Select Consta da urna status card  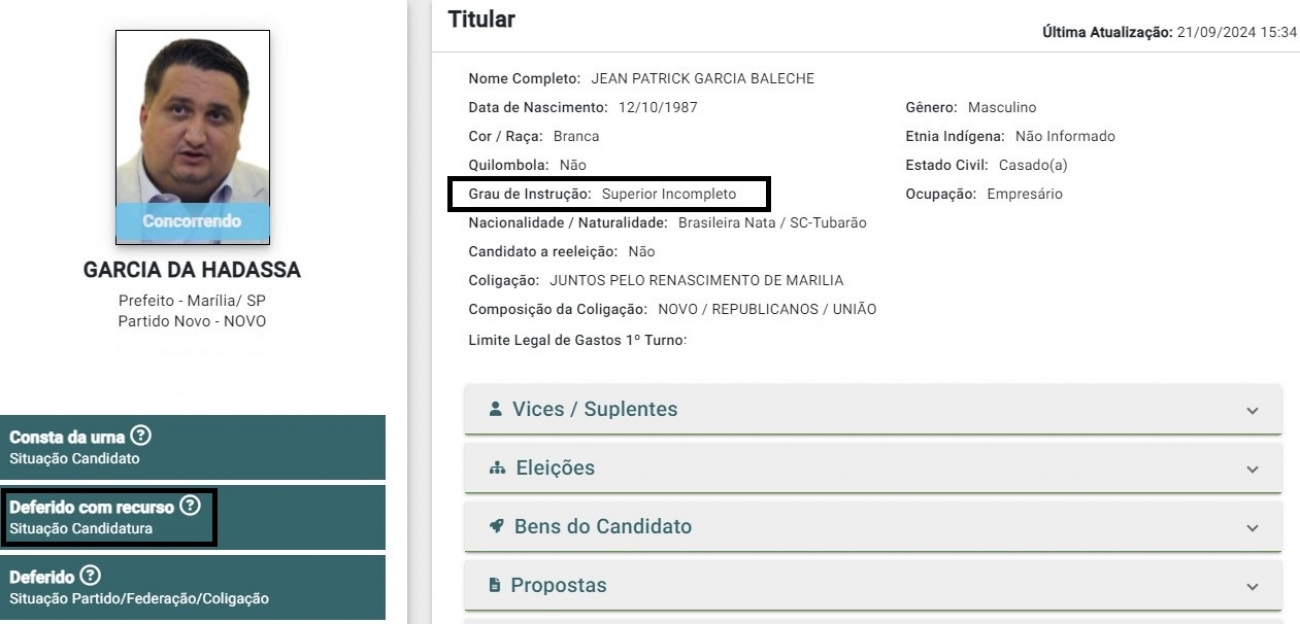192,448
